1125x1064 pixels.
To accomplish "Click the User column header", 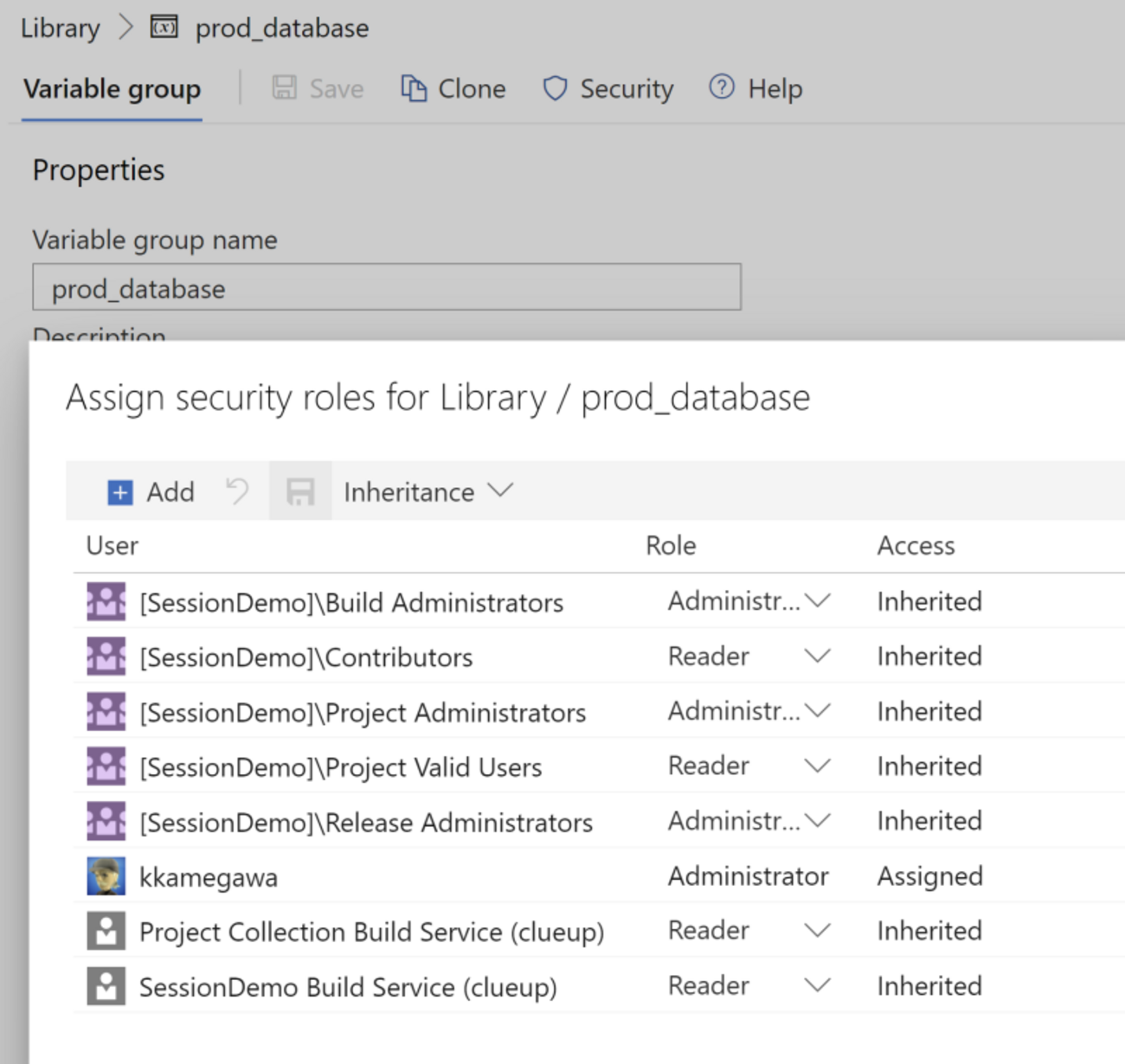I will pos(112,546).
